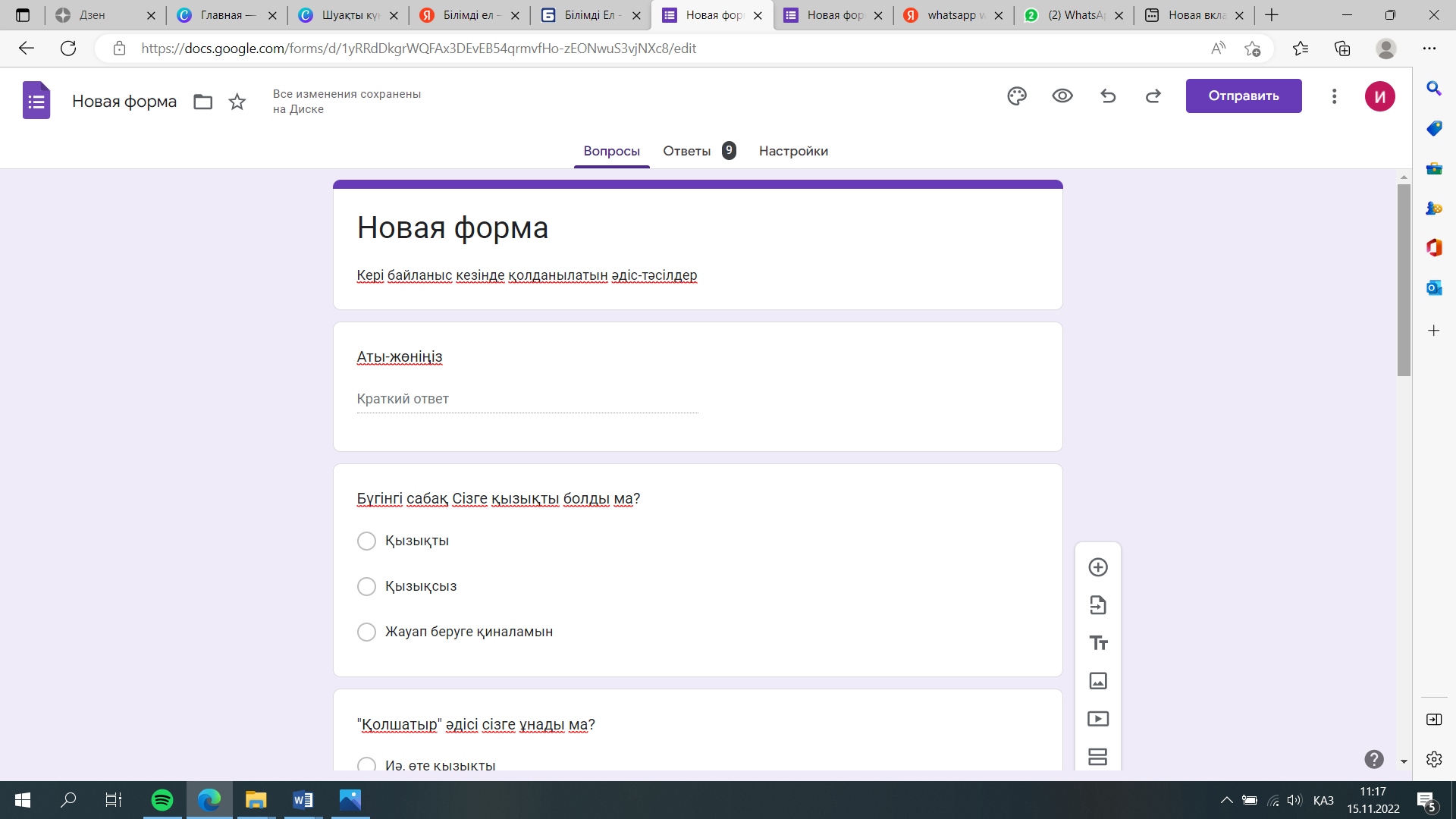Image resolution: width=1456 pixels, height=819 pixels.
Task: Open the three-dot more options menu
Action: [1334, 96]
